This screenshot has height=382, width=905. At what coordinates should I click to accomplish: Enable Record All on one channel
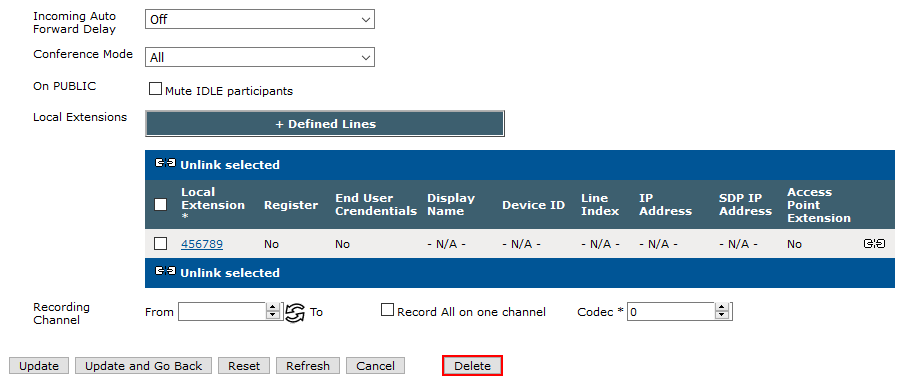(x=387, y=310)
